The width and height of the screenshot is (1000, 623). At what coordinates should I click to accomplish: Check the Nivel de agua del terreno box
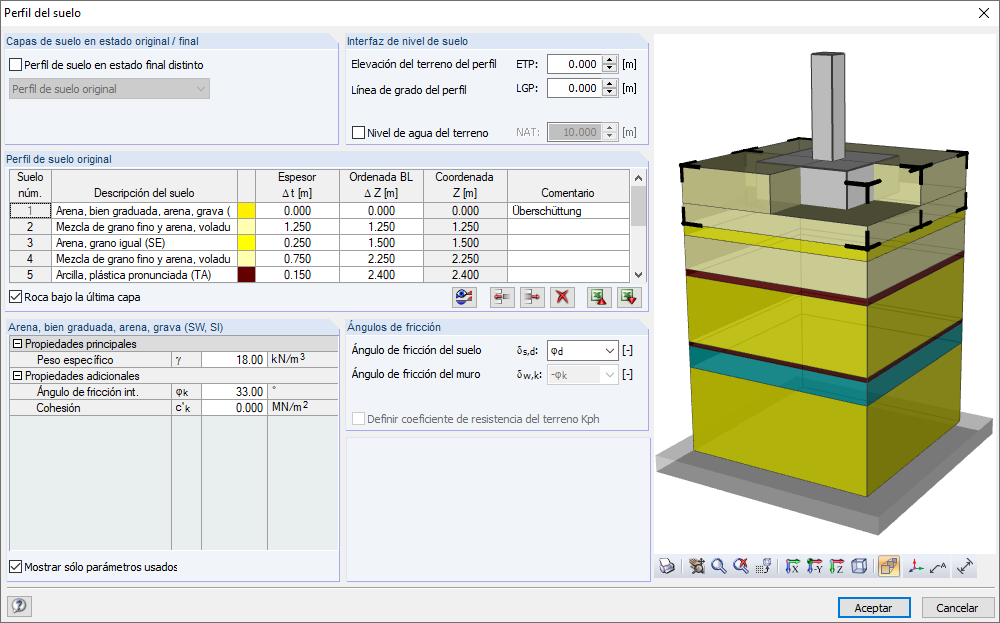(359, 133)
